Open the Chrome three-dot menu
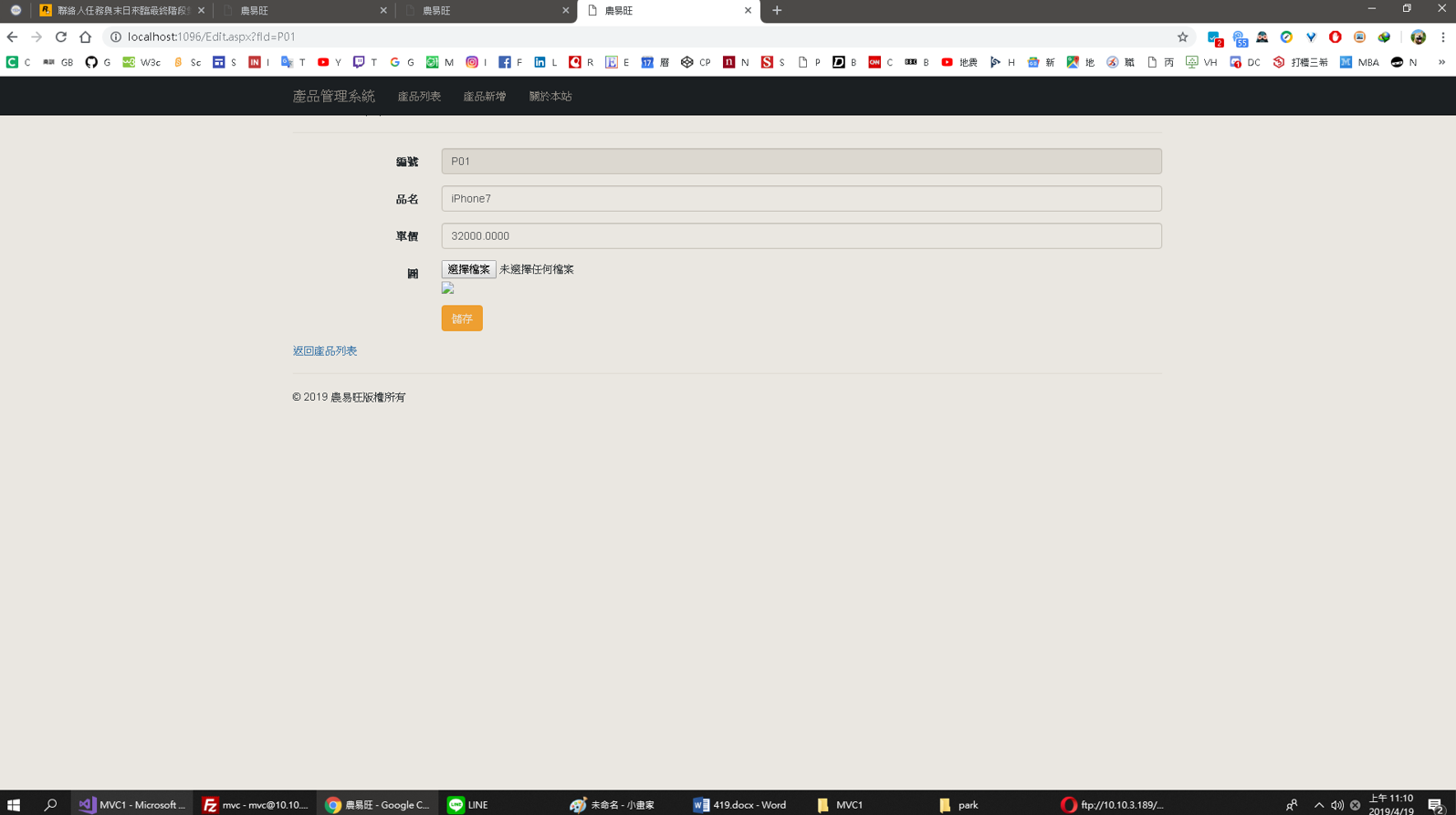 tap(1442, 37)
